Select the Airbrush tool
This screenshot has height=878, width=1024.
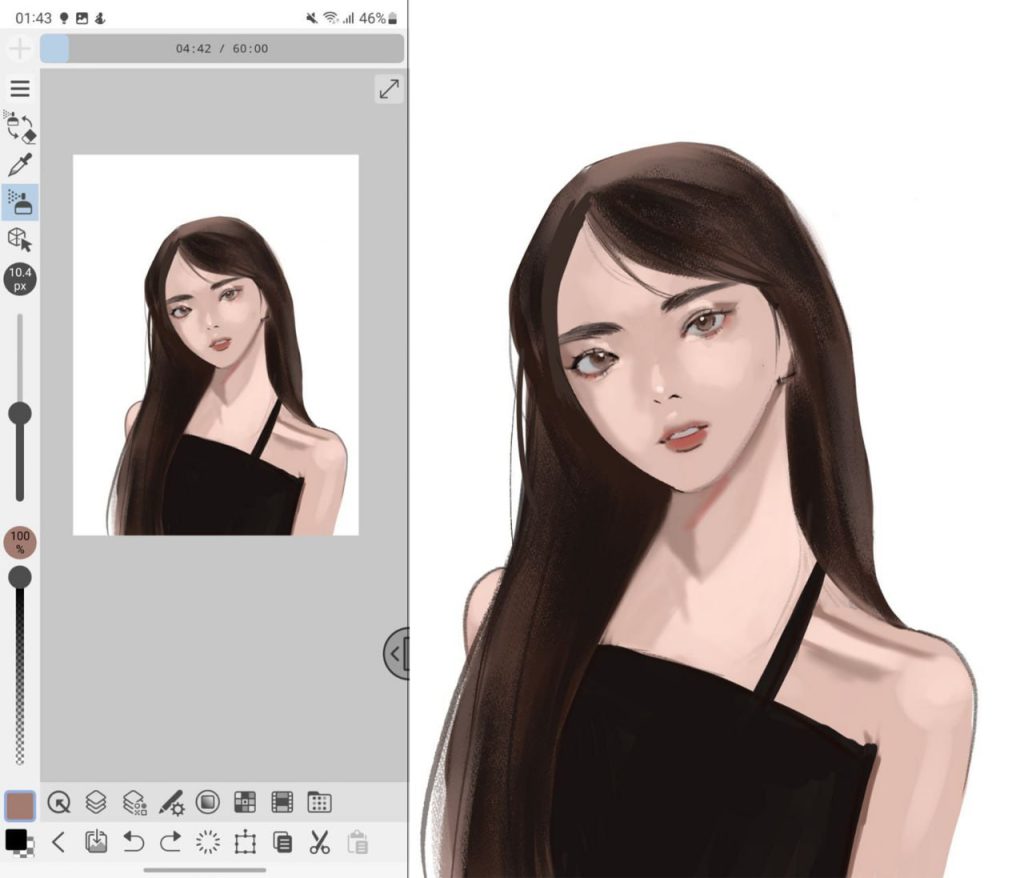(20, 202)
